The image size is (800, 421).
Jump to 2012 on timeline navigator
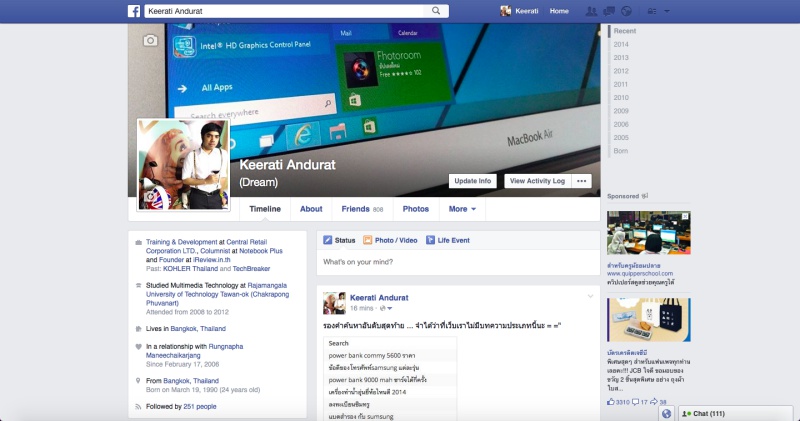click(621, 71)
